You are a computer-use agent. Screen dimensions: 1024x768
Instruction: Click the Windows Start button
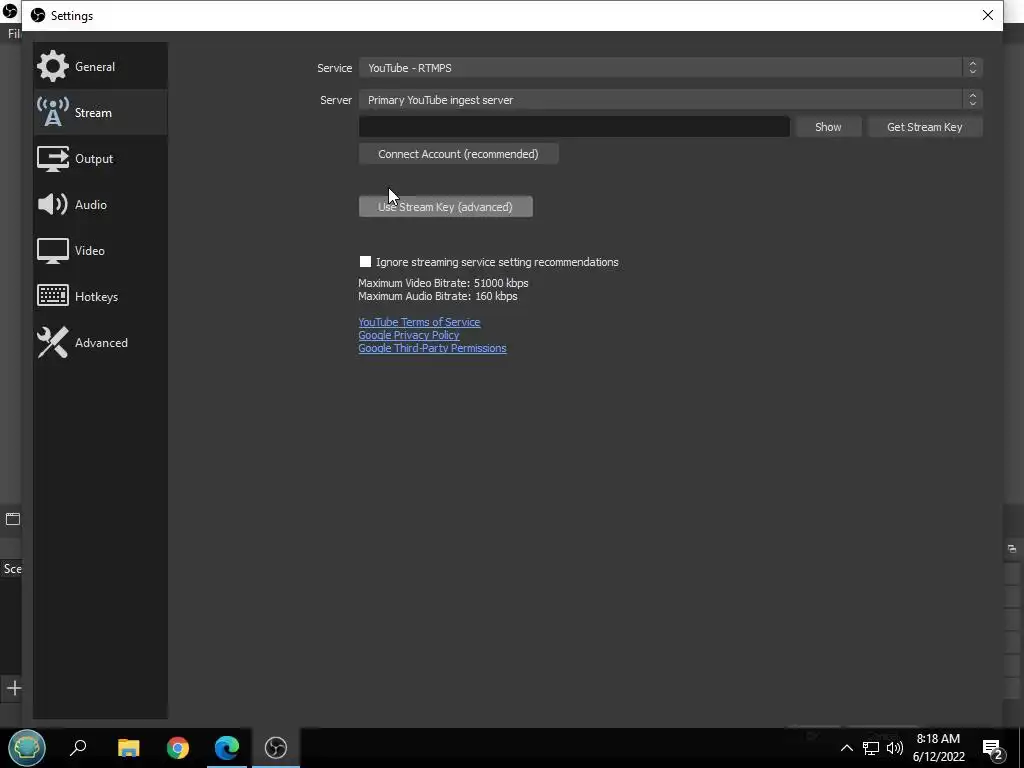coord(27,748)
